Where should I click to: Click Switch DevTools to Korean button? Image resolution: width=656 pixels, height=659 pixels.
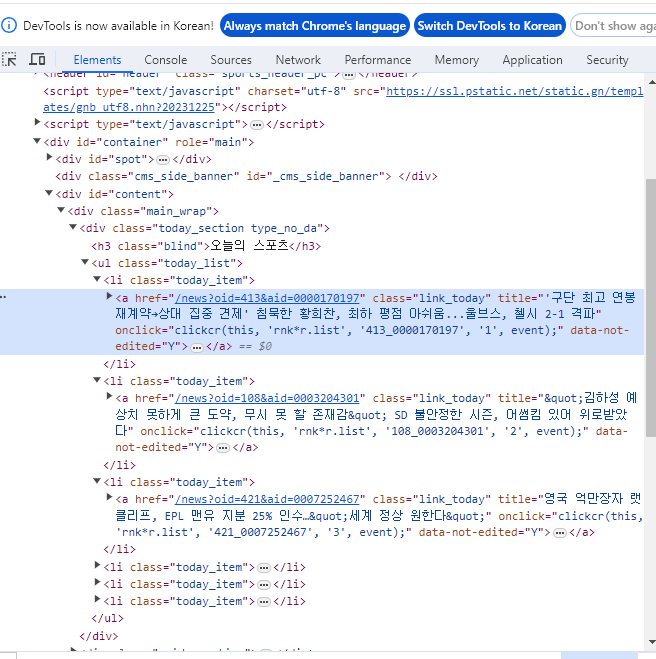490,26
